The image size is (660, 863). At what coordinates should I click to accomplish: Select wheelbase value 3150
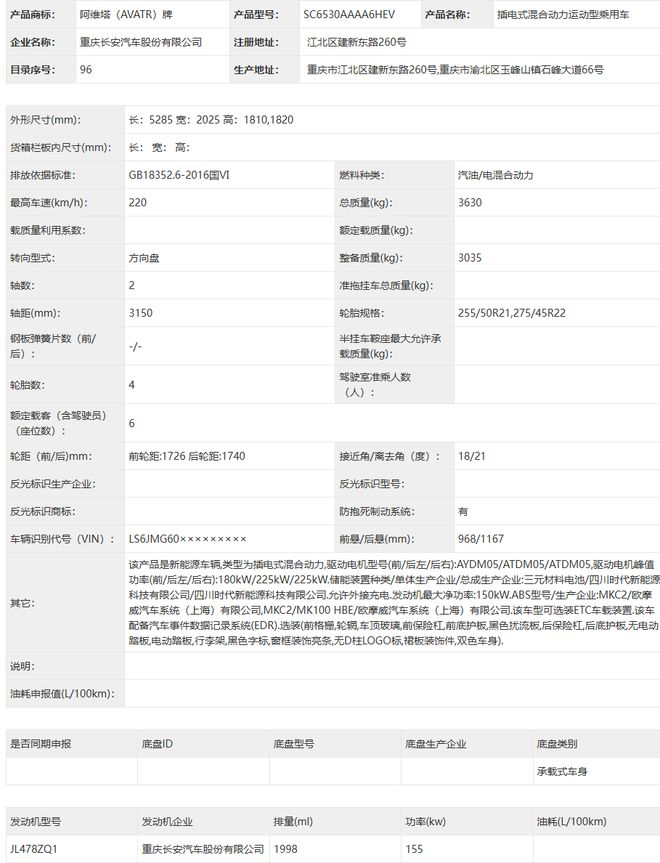[x=140, y=313]
